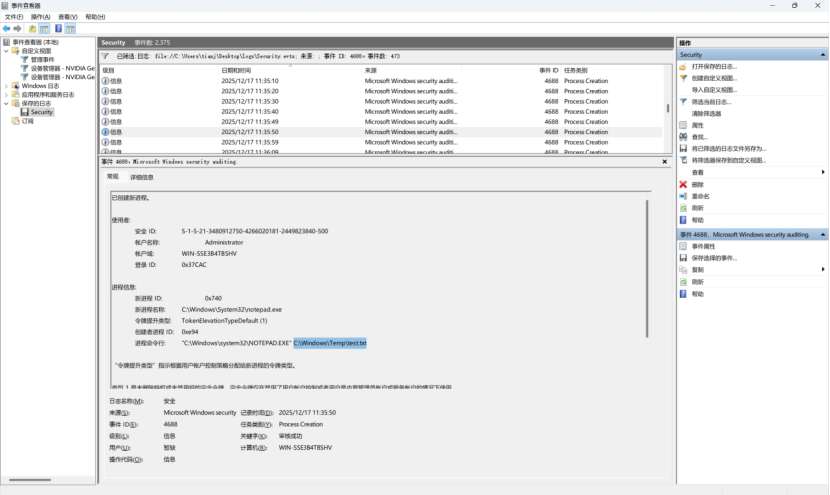Click the Forward arrow in the toolbar

pyautogui.click(x=18, y=29)
